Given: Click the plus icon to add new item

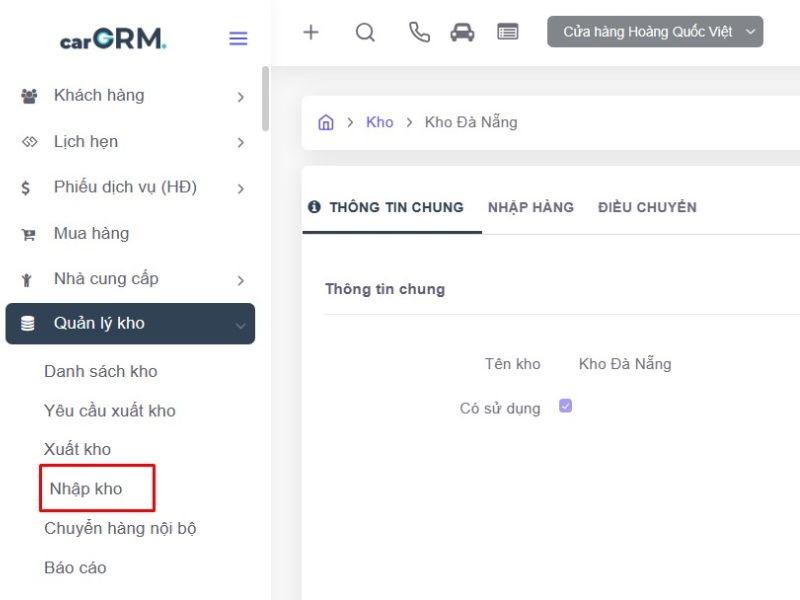Looking at the screenshot, I should tap(311, 31).
